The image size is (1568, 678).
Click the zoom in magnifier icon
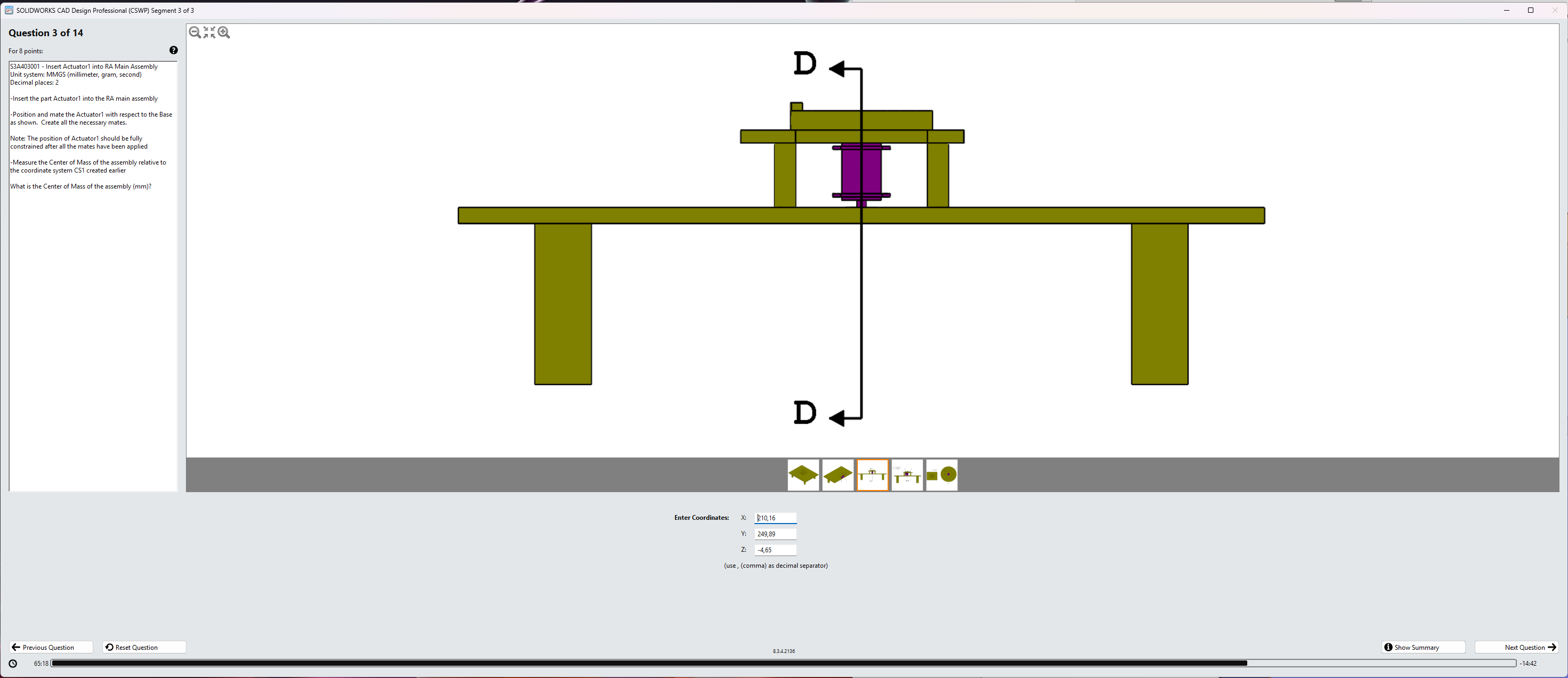[224, 32]
